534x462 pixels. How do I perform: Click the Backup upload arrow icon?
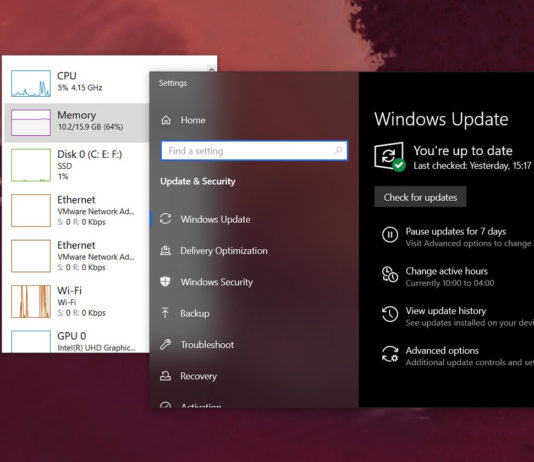point(165,313)
